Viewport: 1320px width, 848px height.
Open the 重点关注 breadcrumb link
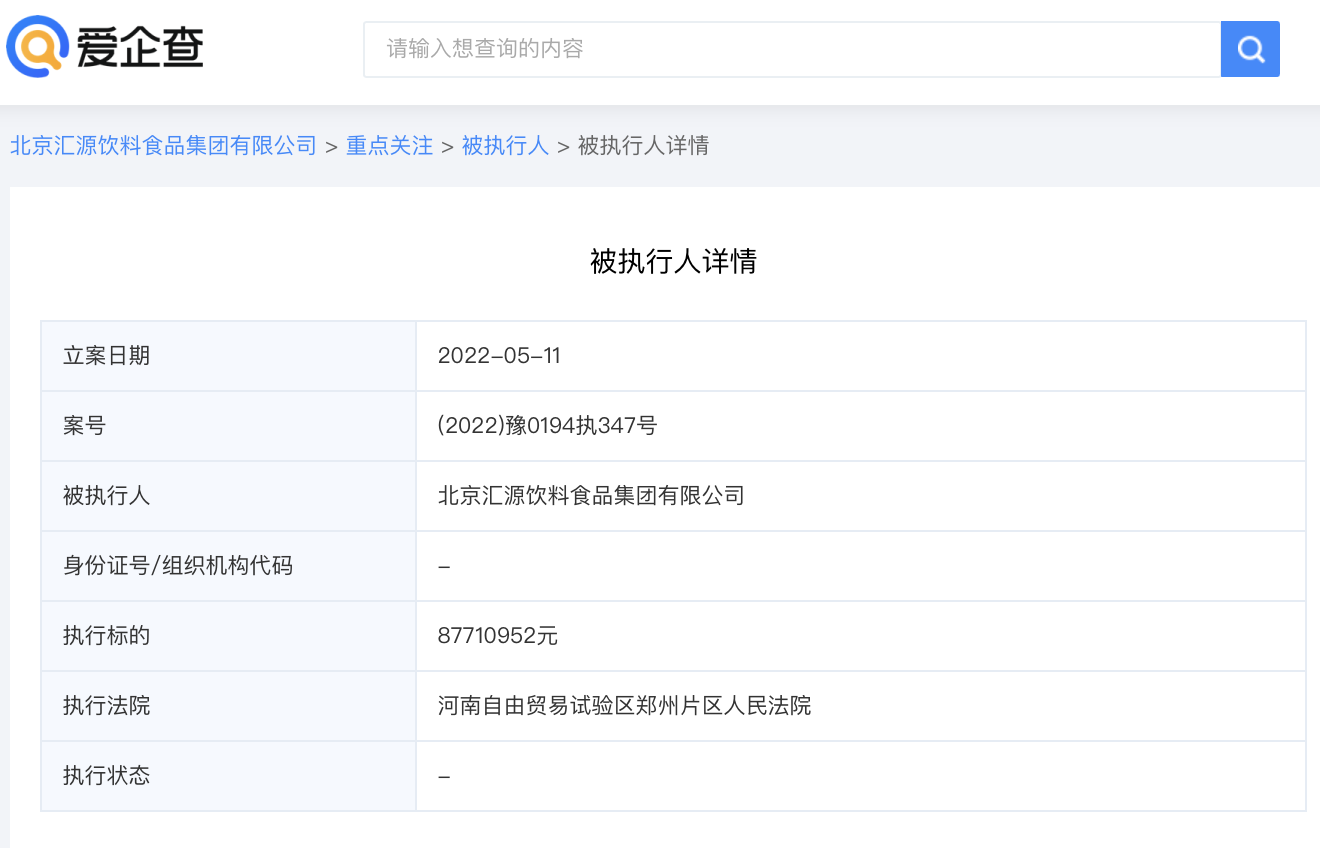389,145
